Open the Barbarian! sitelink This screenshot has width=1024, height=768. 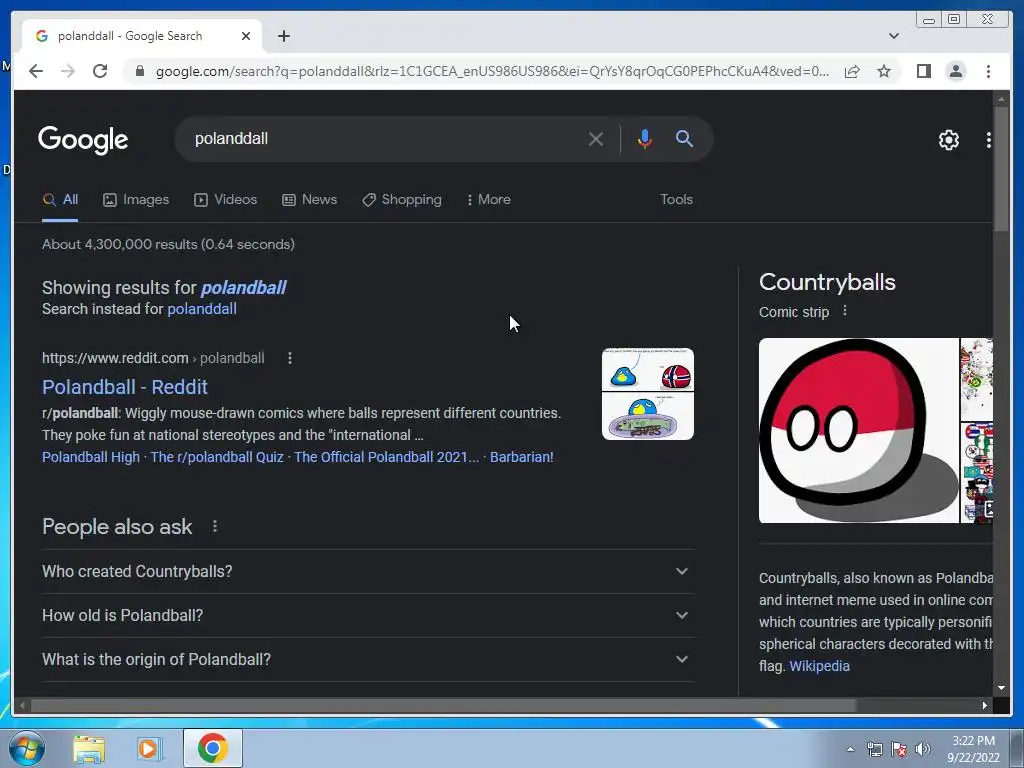522,457
